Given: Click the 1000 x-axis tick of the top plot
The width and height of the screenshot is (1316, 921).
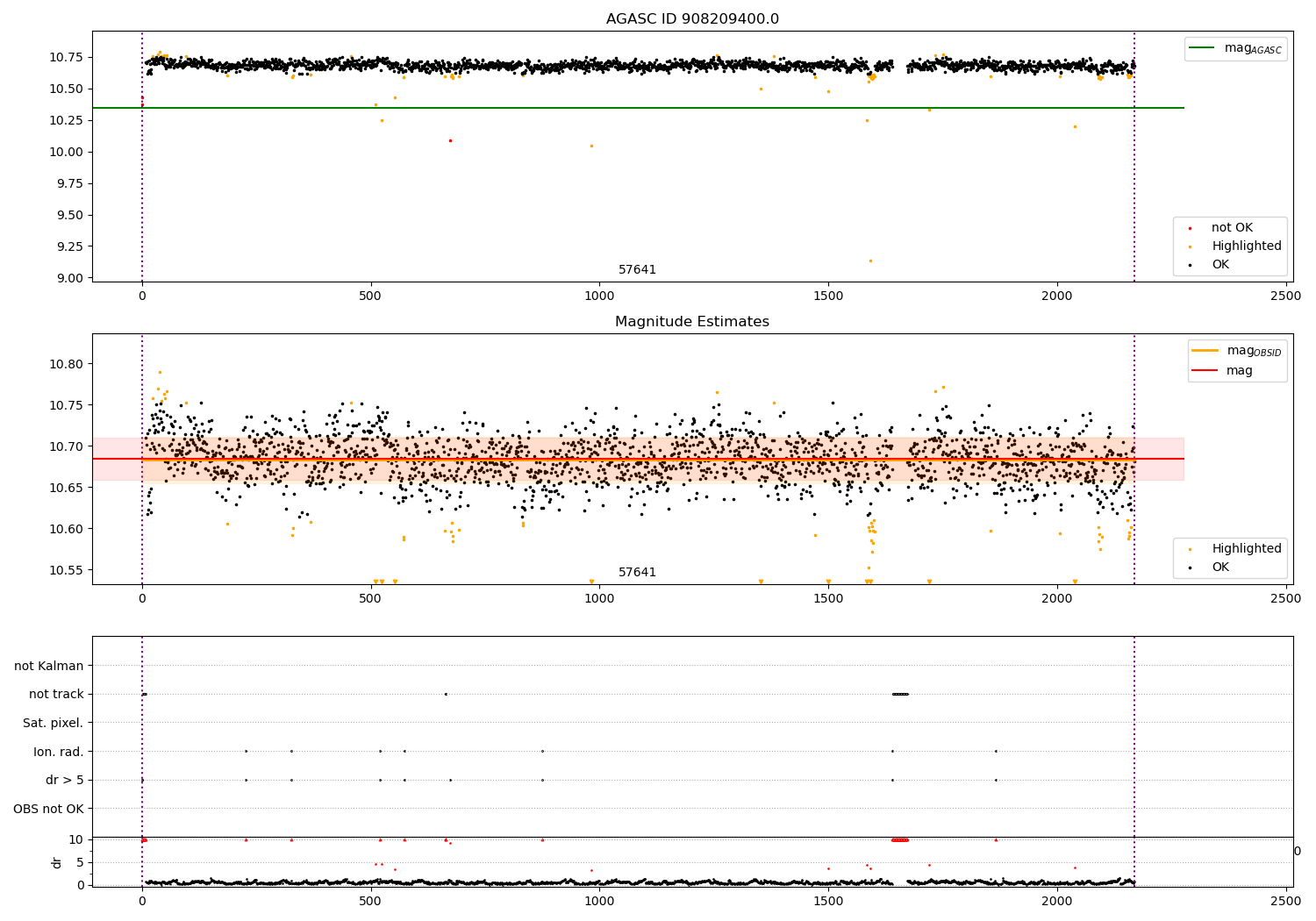Looking at the screenshot, I should coord(599,296).
